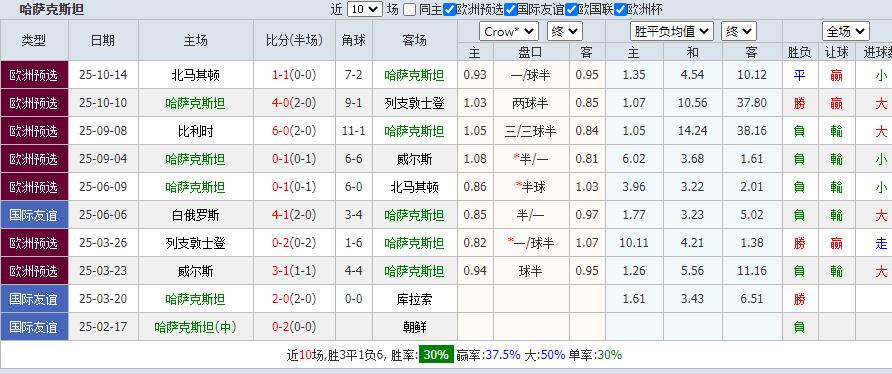Viewport: 892px width, 374px height.
Task: Click the 比分(半场) column header
Action: pos(294,40)
